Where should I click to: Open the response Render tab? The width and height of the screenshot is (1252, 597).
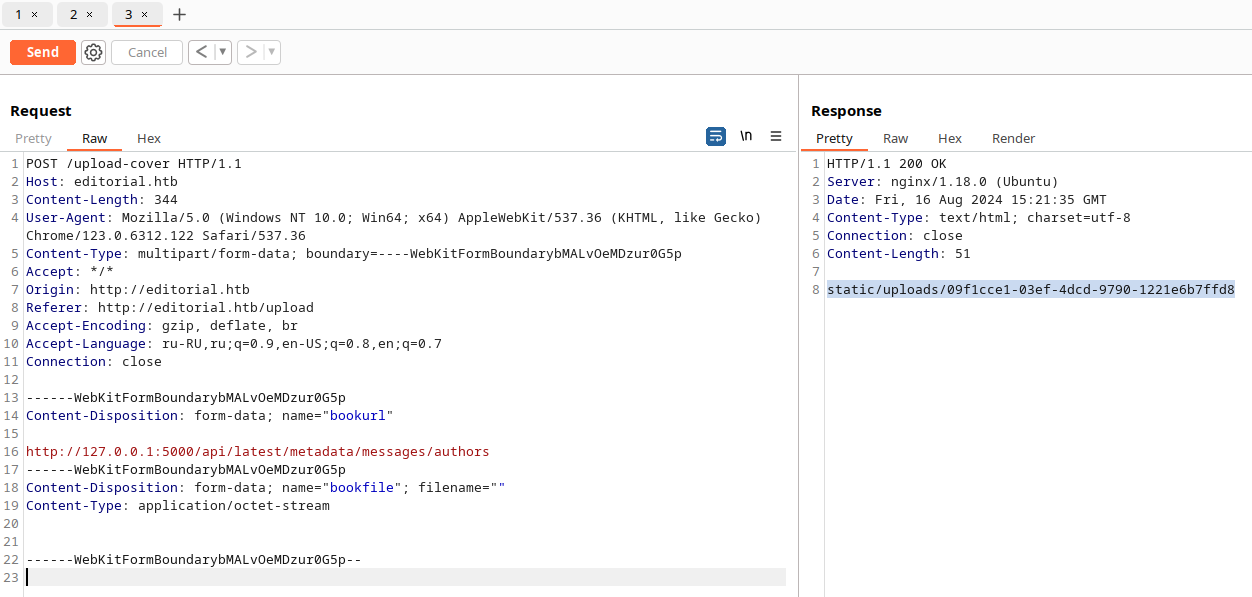[x=1013, y=138]
